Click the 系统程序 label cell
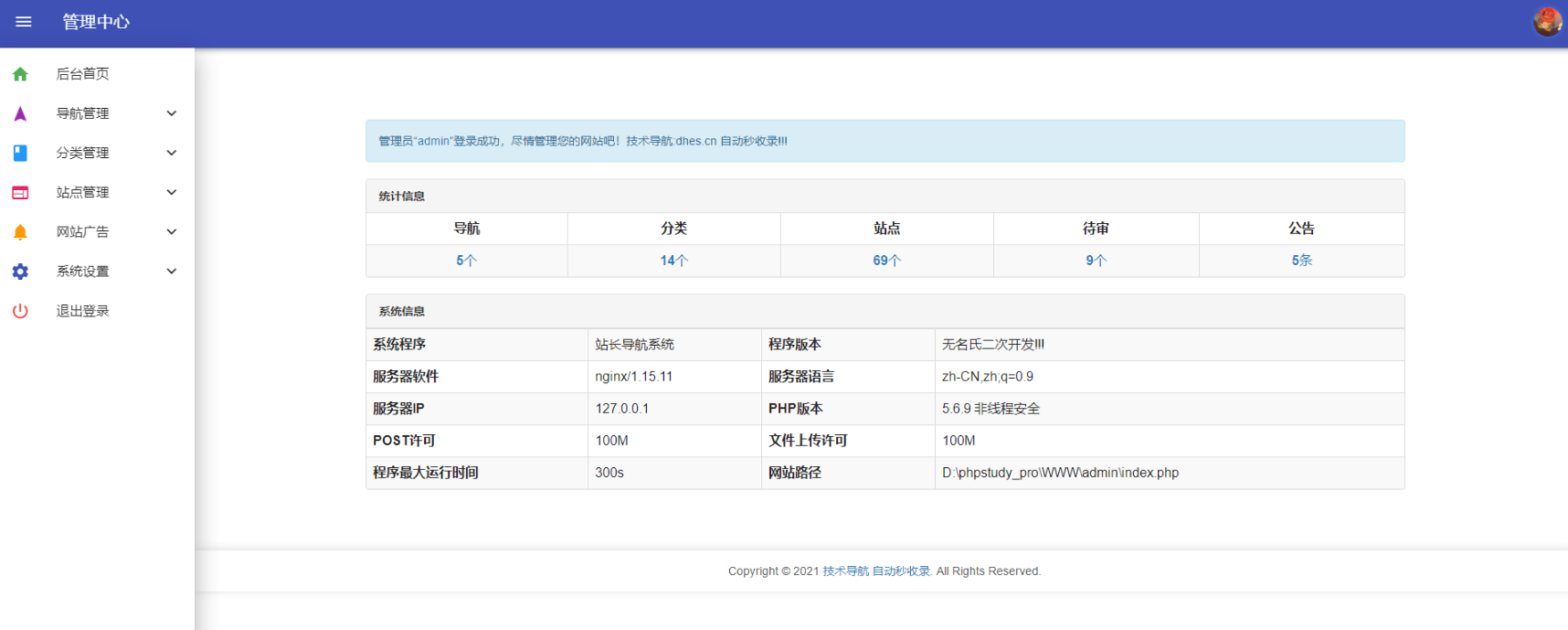1568x630 pixels. pos(477,345)
